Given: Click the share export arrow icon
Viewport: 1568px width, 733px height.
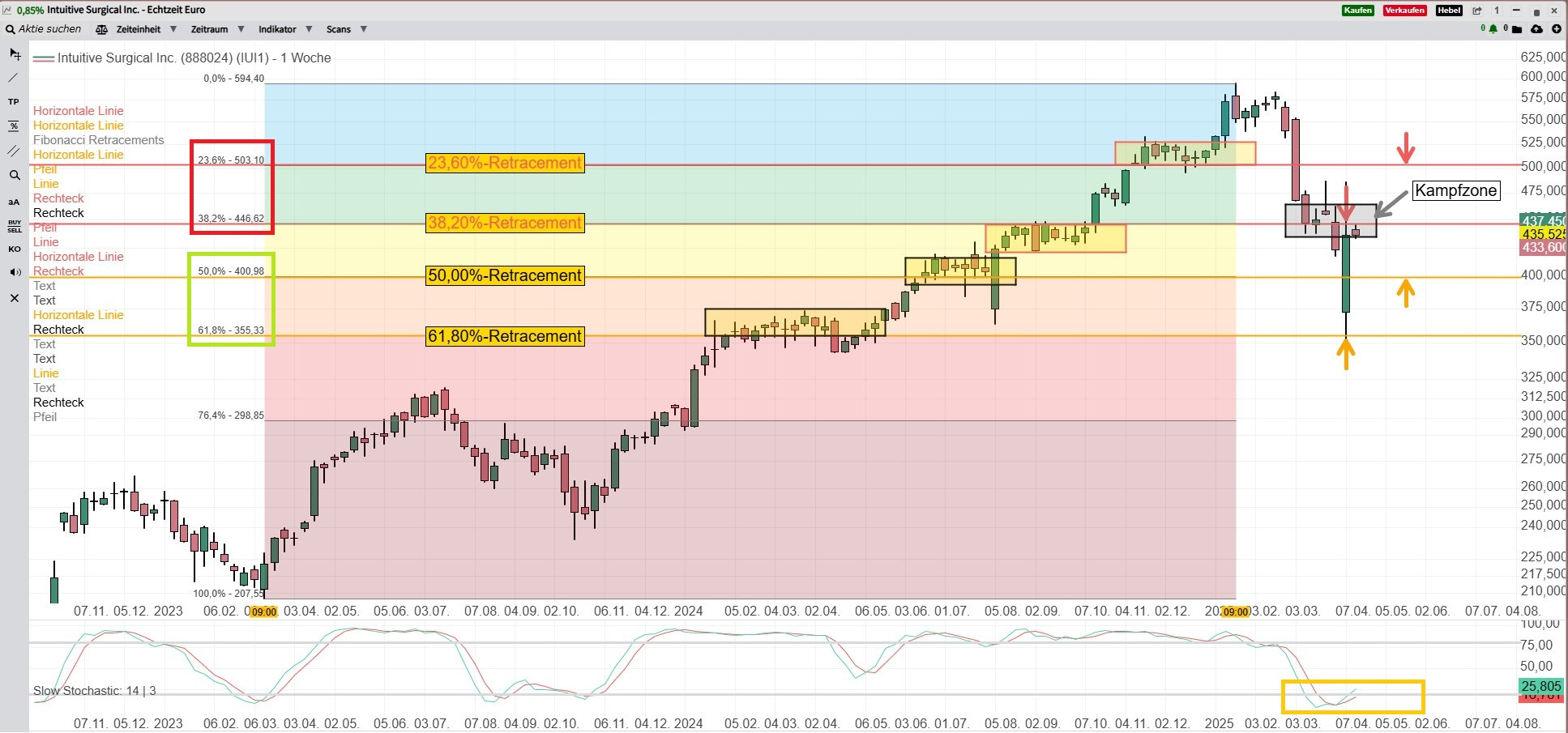Looking at the screenshot, I should coord(1477,11).
